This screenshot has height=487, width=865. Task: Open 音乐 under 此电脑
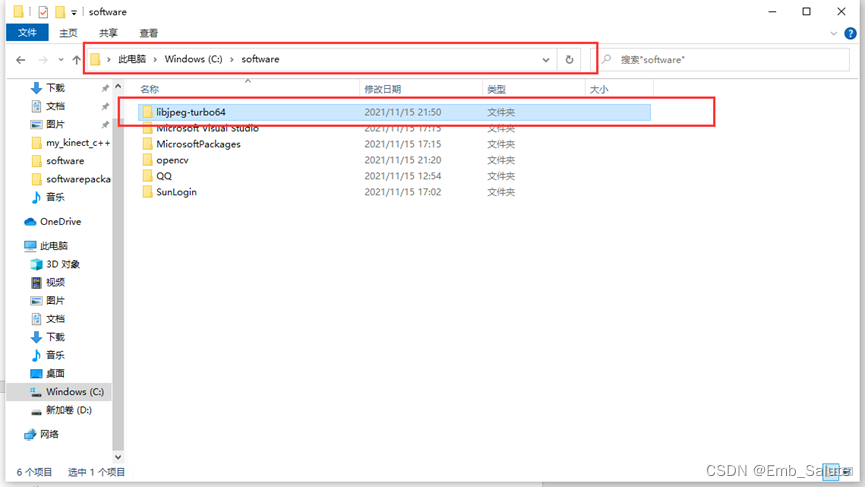(x=55, y=355)
